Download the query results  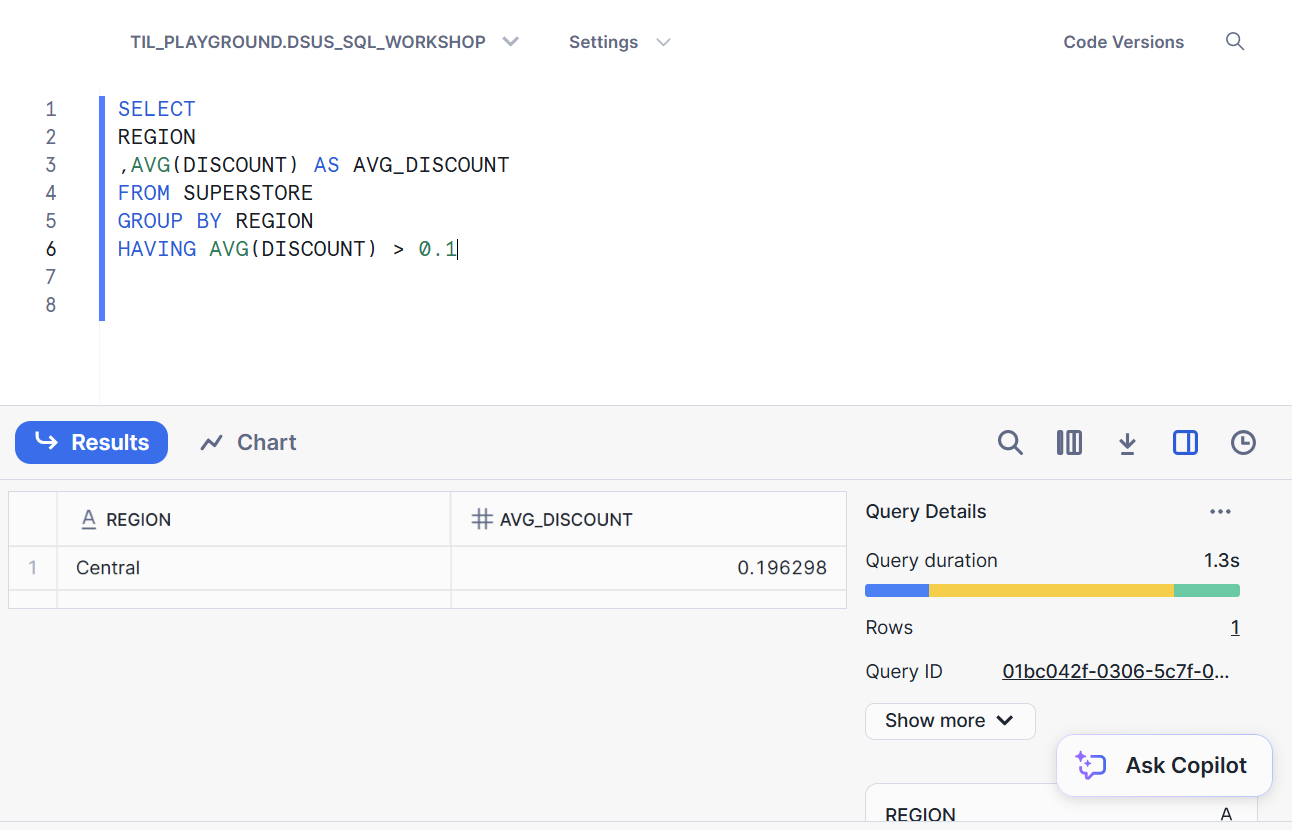(x=1127, y=443)
